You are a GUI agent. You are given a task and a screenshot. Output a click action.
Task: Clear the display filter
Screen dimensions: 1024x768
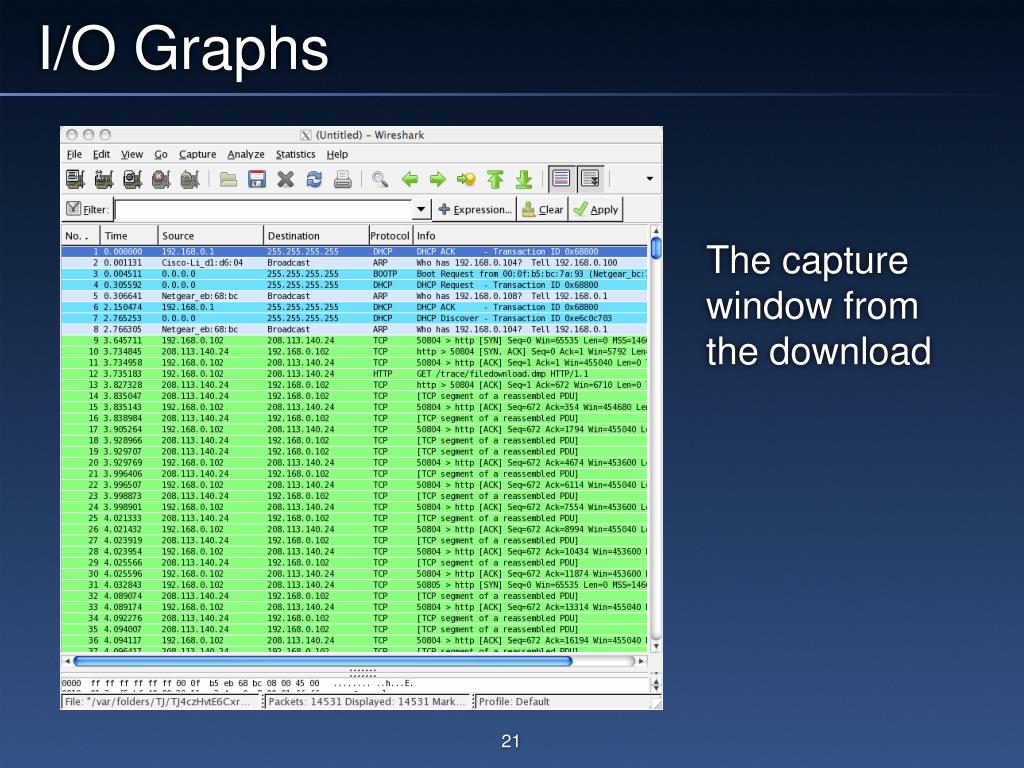click(x=543, y=210)
